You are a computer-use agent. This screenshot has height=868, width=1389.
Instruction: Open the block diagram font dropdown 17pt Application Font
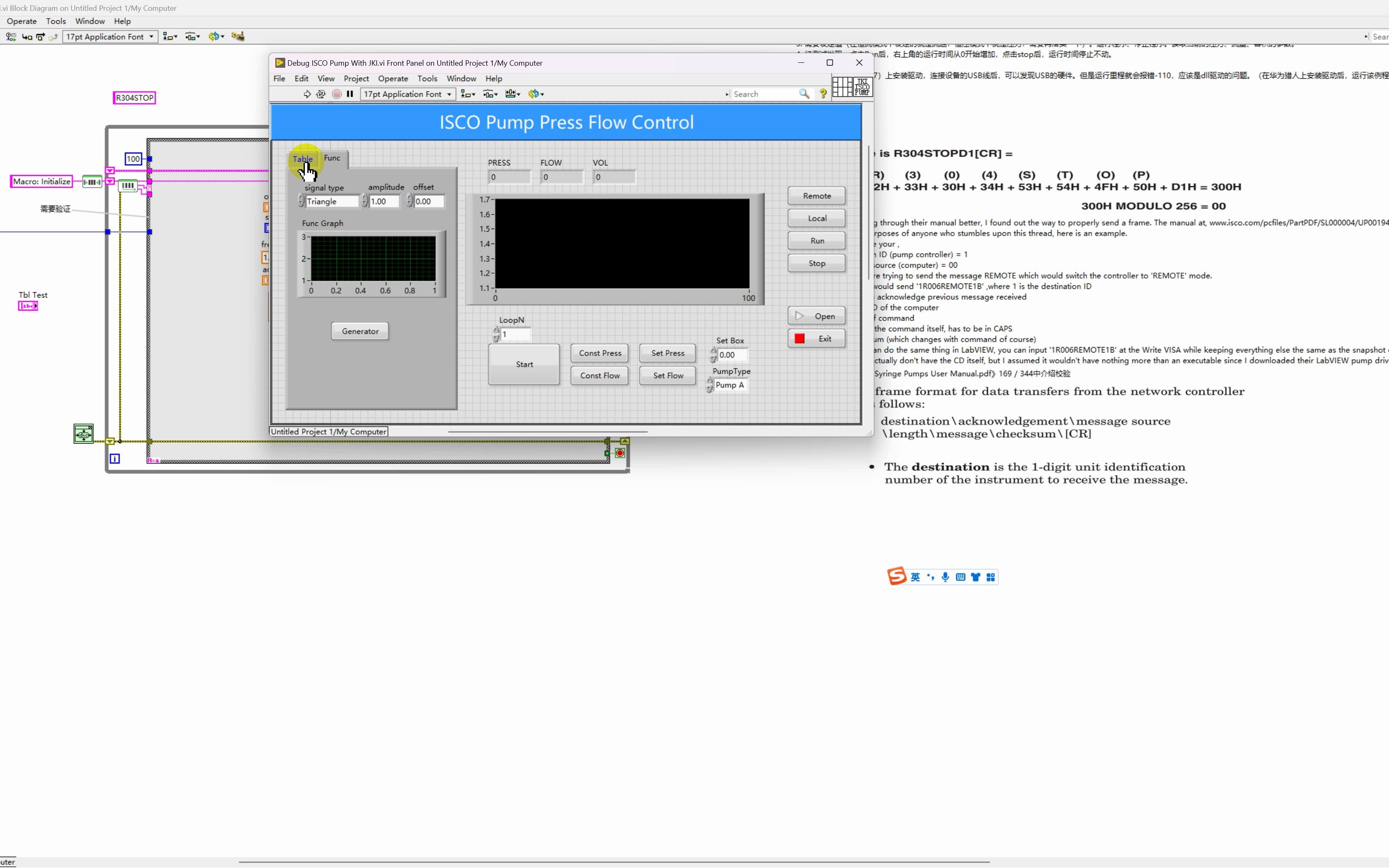click(x=110, y=37)
